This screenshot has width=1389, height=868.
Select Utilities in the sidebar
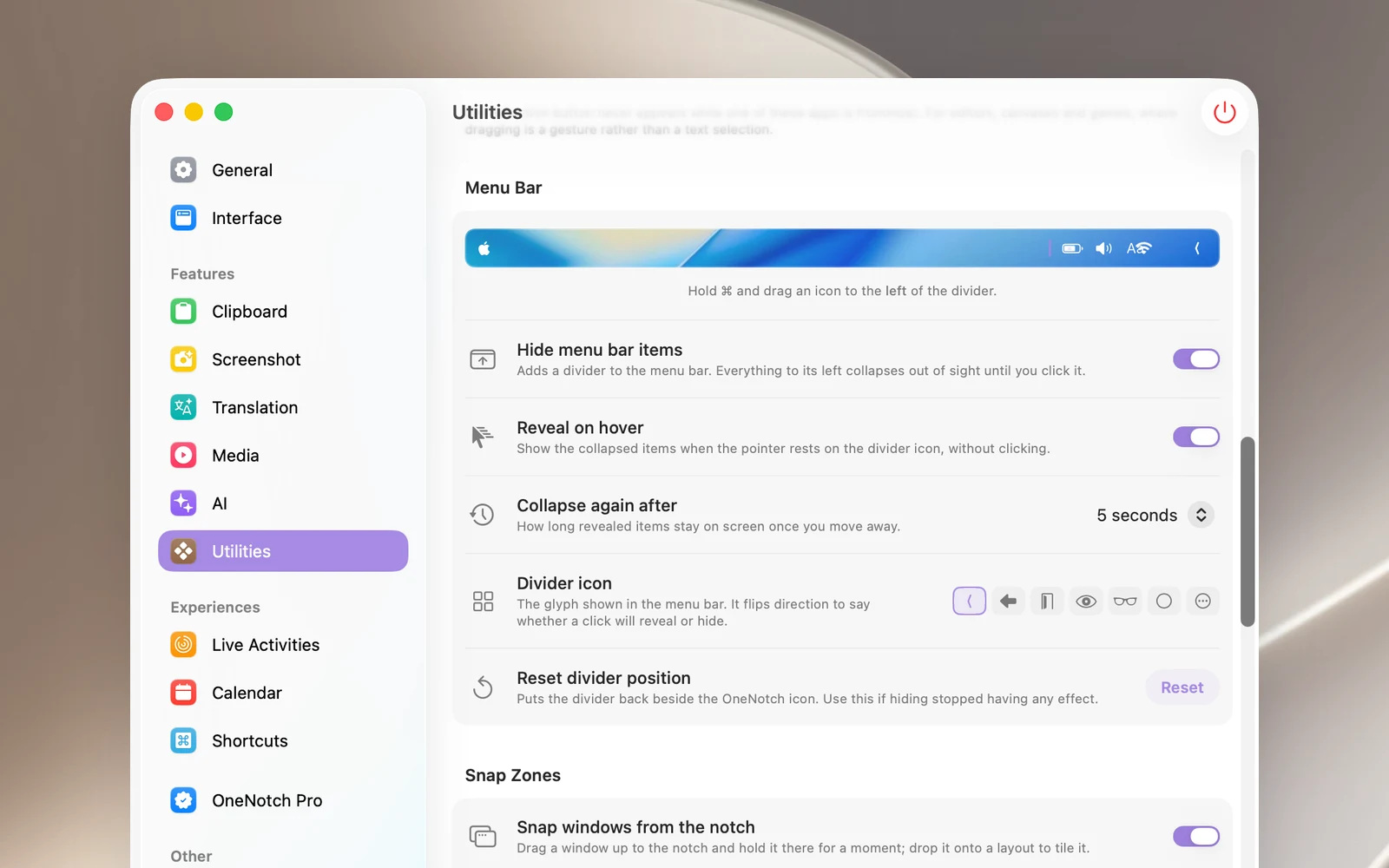(283, 551)
